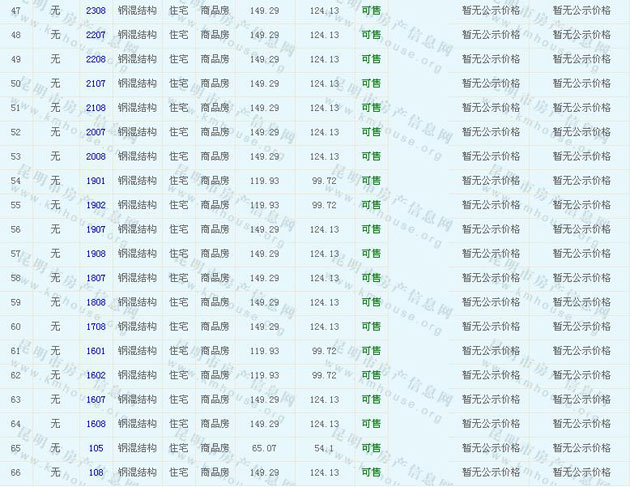Click 钢混结构 cell in row 56
This screenshot has height=487, width=630.
point(137,229)
